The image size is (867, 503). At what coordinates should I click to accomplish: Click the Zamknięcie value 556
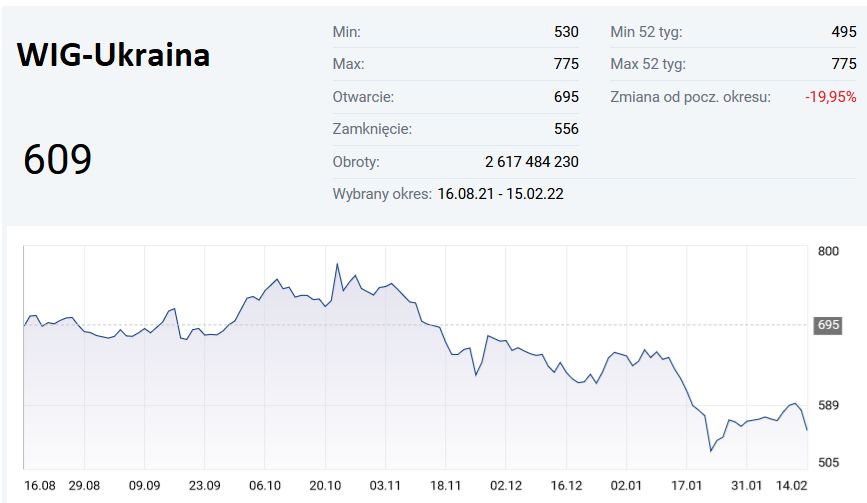tap(566, 129)
